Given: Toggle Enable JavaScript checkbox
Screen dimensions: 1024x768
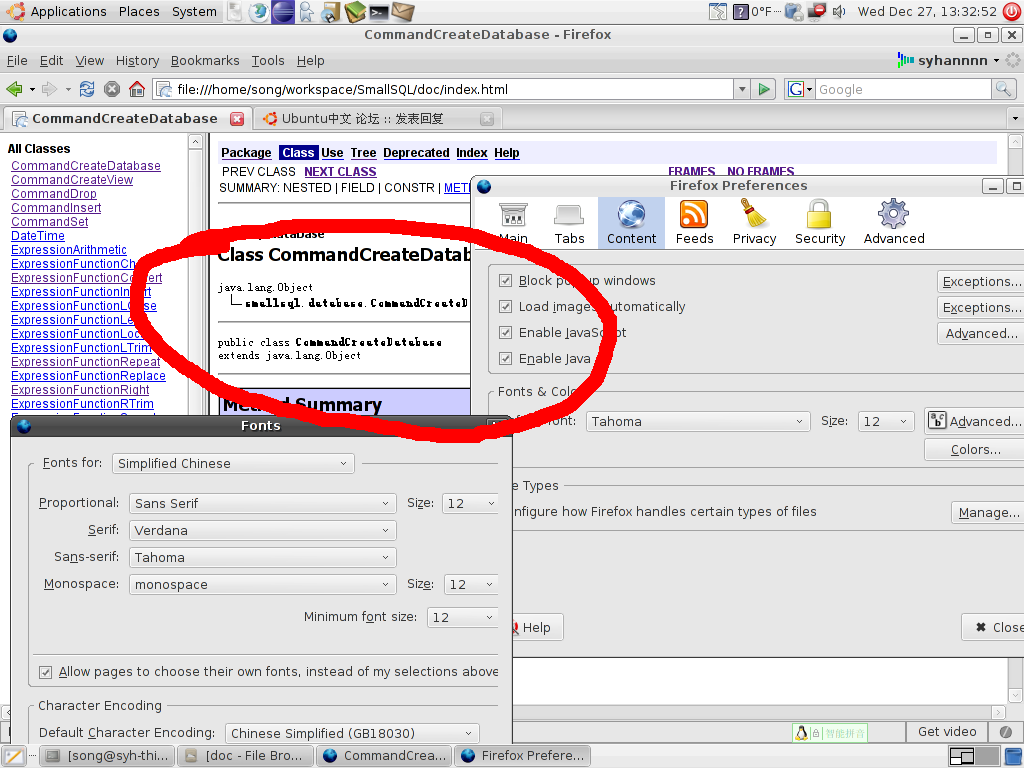Looking at the screenshot, I should coord(505,332).
